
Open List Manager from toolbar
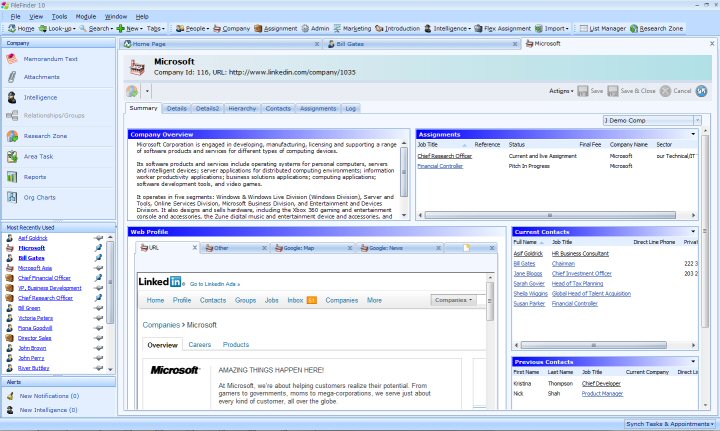coord(602,28)
